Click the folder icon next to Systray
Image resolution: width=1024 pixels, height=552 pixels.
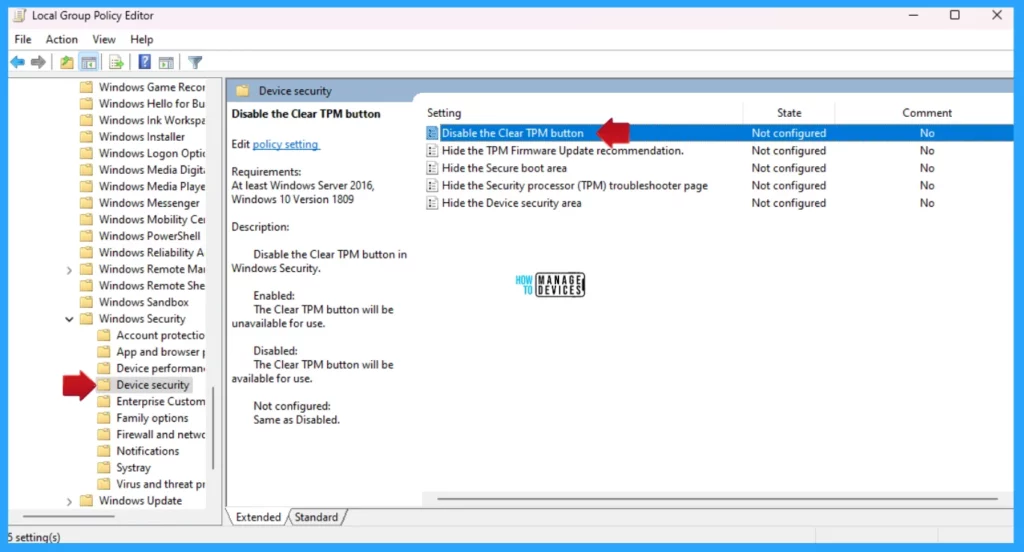[103, 468]
